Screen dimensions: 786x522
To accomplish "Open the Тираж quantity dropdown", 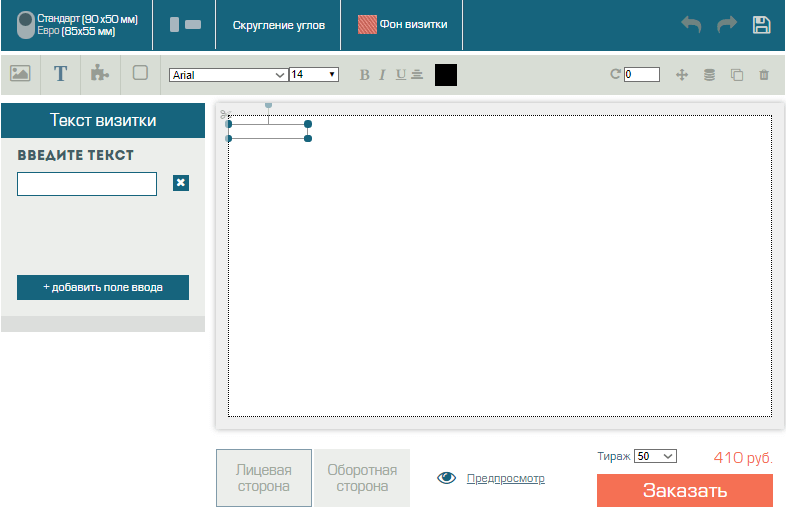I will coord(655,456).
